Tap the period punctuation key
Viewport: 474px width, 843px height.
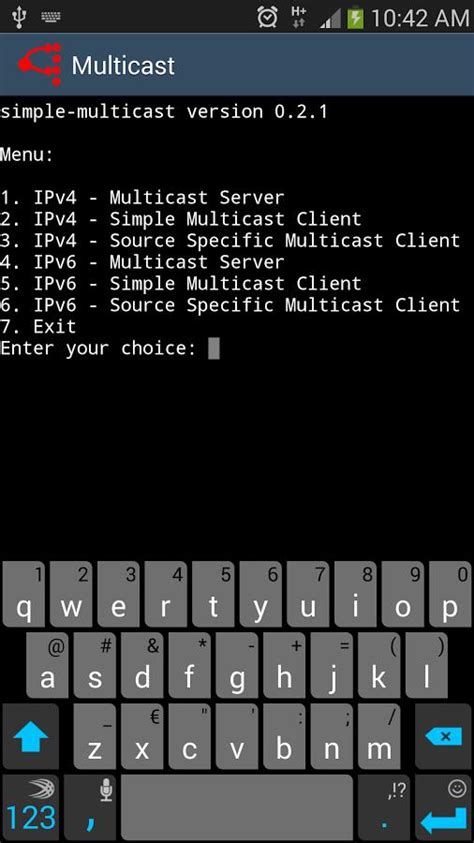(384, 808)
